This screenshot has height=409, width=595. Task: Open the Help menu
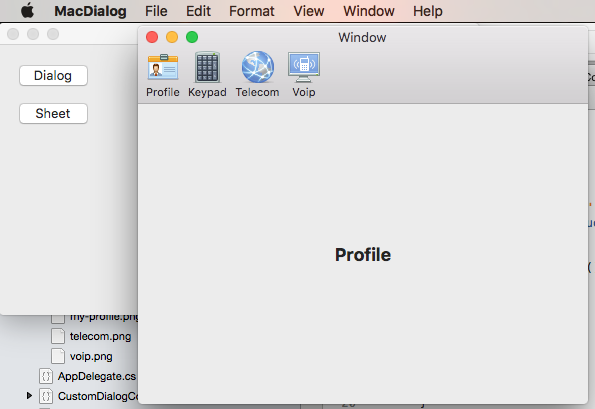coord(428,11)
